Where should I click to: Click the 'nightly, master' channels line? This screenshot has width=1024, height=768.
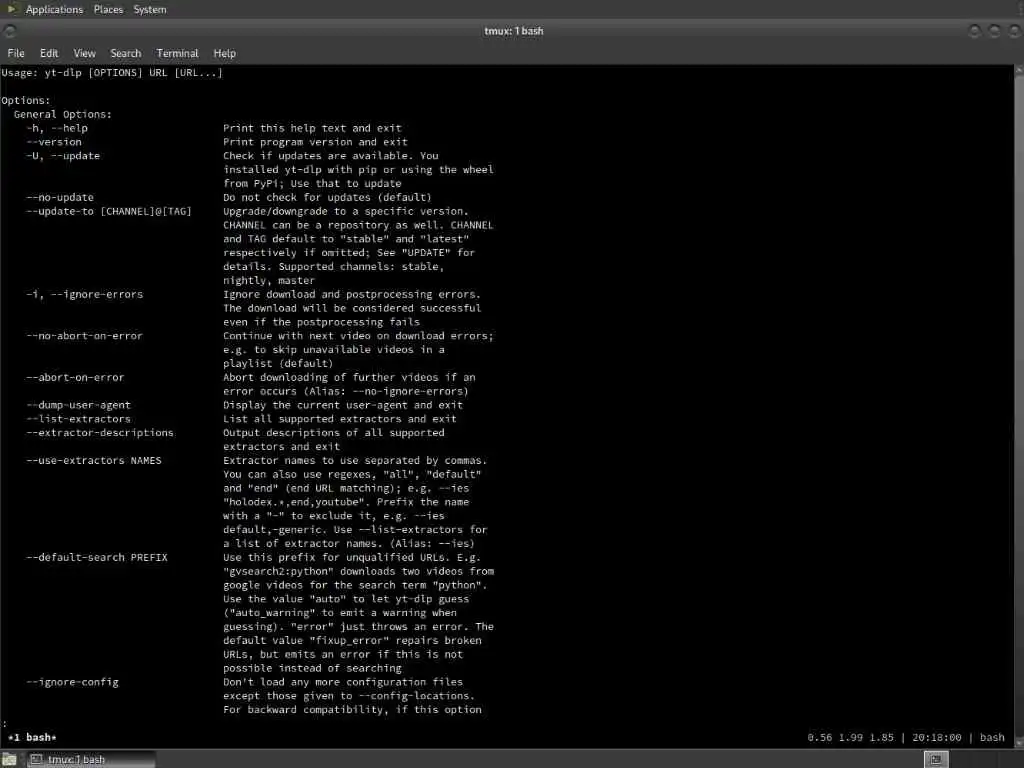269,280
